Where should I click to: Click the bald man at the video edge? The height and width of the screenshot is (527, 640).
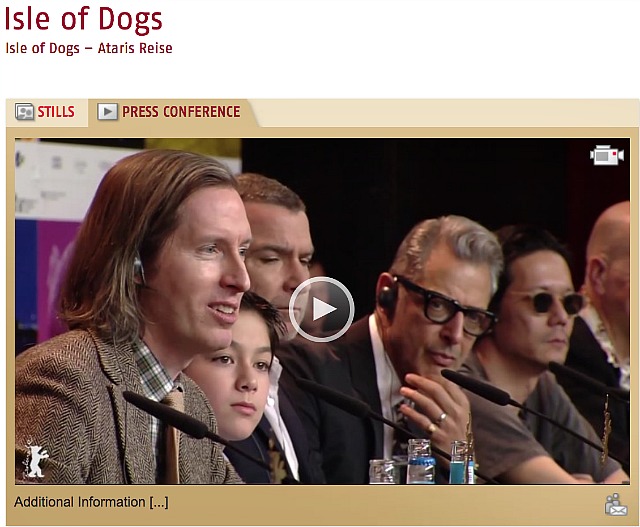point(606,286)
